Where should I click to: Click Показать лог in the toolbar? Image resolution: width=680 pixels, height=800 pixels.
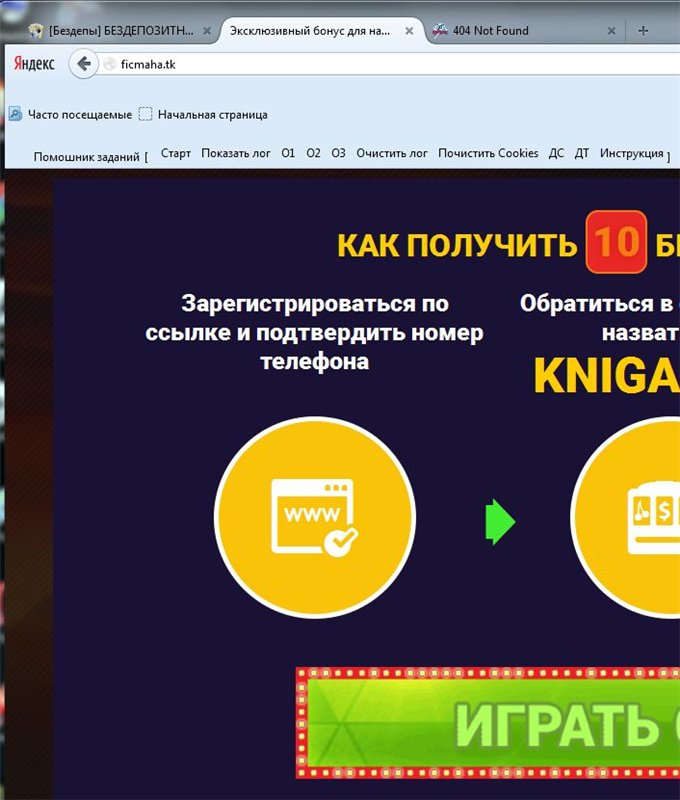[236, 154]
